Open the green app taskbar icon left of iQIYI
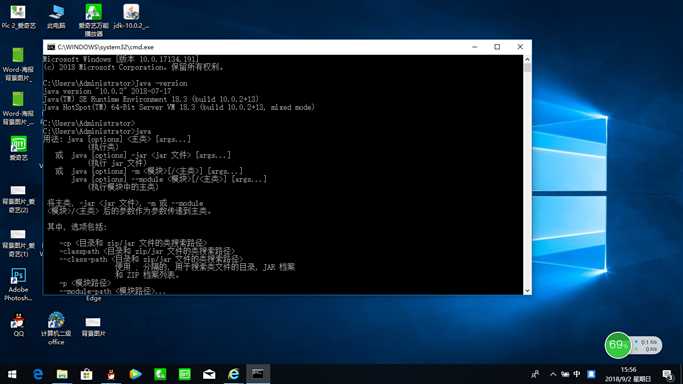 (x=160, y=374)
